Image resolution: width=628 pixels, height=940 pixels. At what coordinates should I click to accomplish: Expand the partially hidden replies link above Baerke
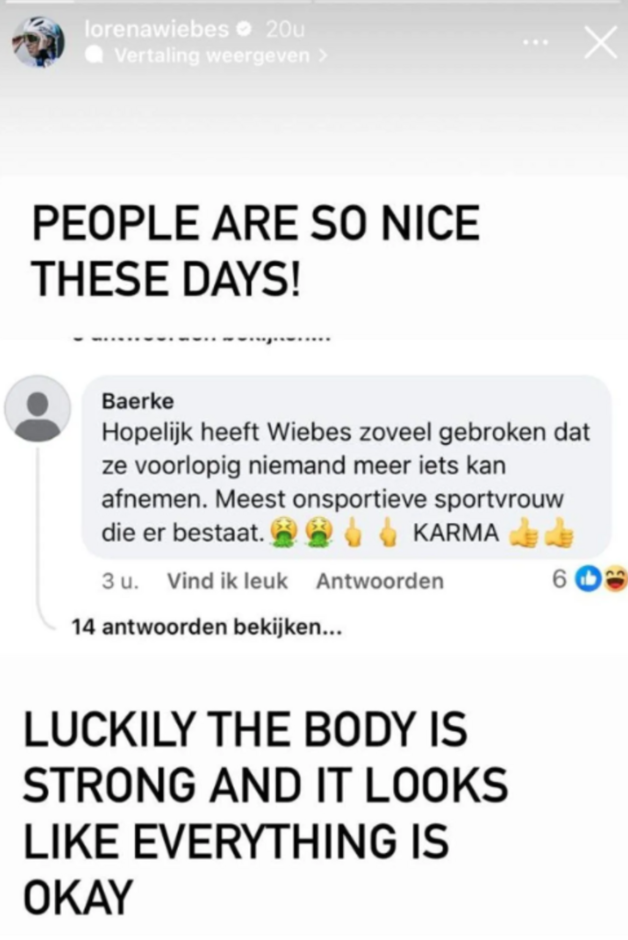tap(202, 338)
